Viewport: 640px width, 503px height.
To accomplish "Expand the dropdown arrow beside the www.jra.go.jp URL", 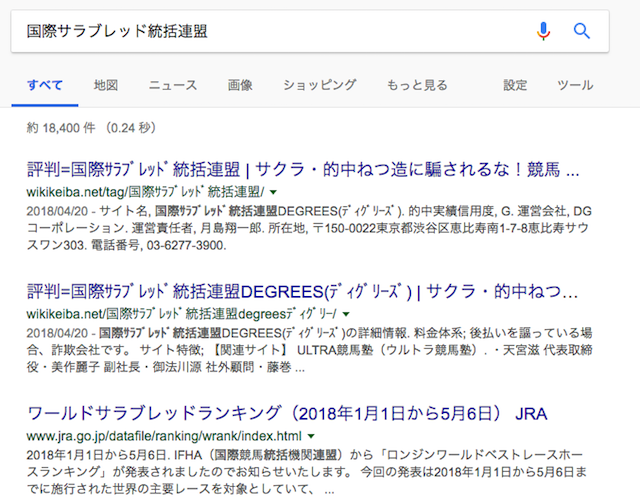I will [x=311, y=436].
